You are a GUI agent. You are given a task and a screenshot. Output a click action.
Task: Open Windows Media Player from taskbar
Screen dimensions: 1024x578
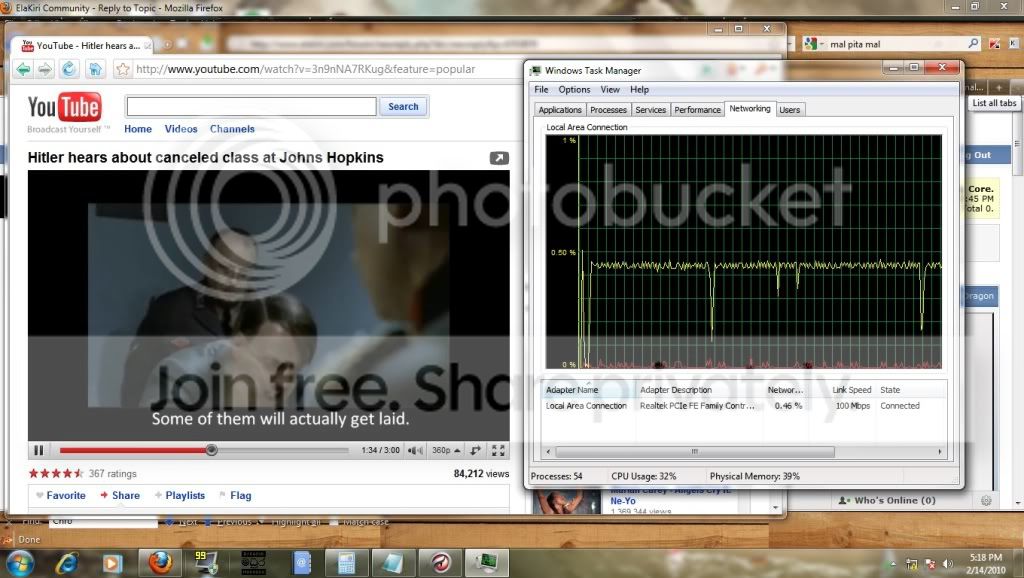tap(112, 563)
